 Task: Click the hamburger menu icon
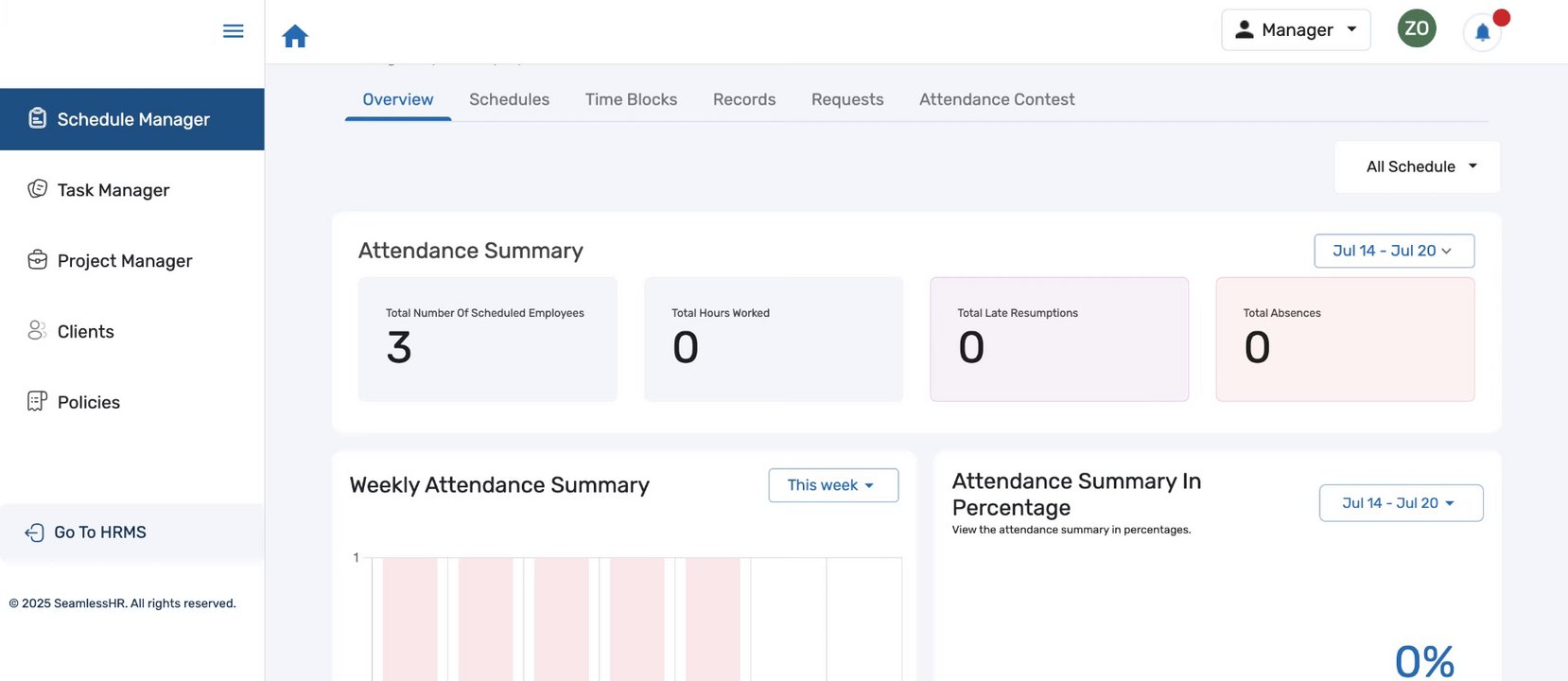point(233,31)
